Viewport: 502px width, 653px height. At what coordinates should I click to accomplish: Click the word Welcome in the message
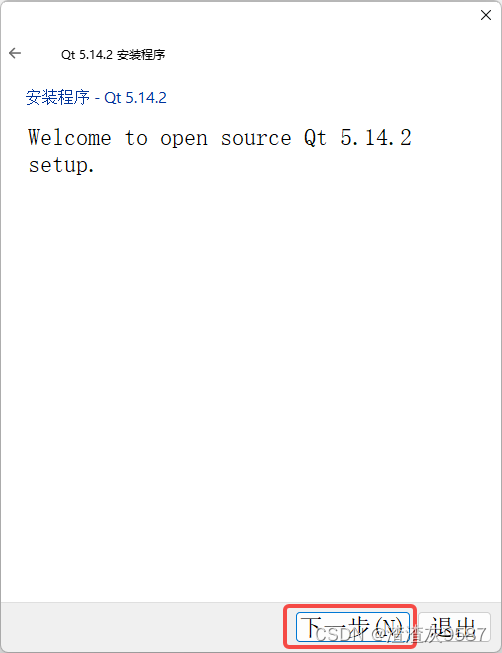[x=70, y=138]
